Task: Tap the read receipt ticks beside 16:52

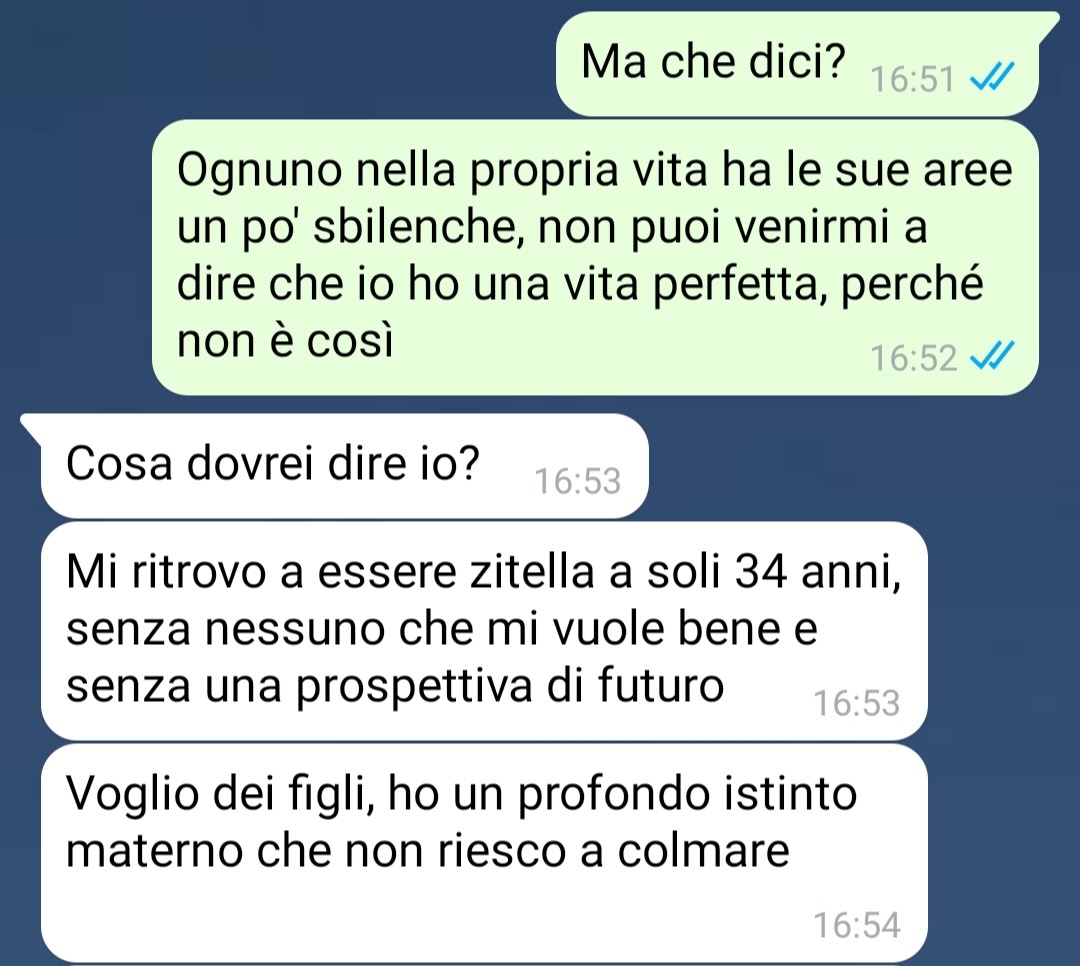Action: coord(992,356)
